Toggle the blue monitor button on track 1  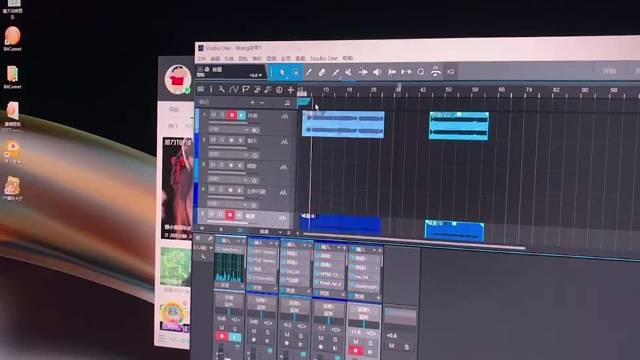[x=241, y=116]
